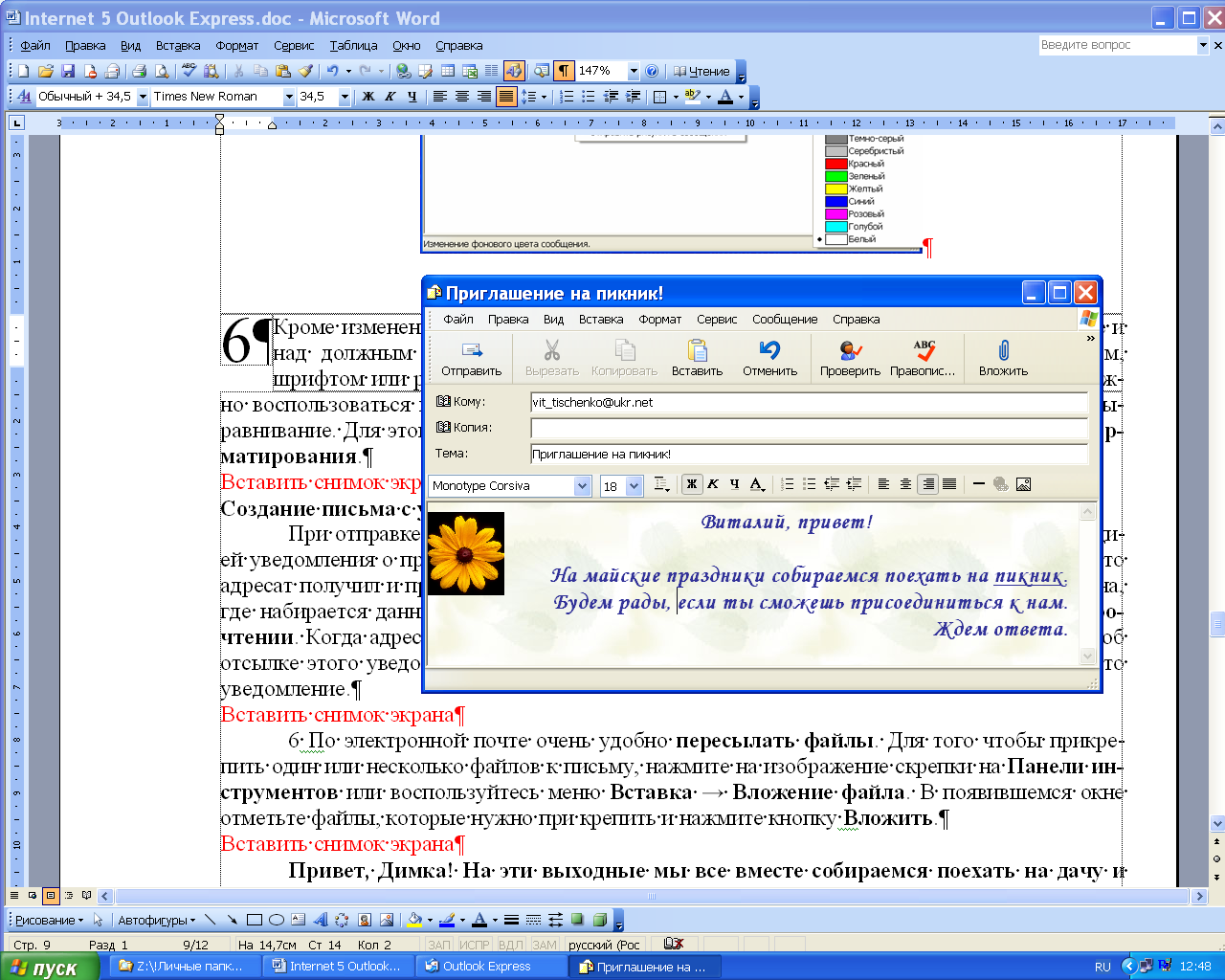Insert horizontal line in message formatting bar
Image resolution: width=1225 pixels, height=980 pixels.
[978, 484]
